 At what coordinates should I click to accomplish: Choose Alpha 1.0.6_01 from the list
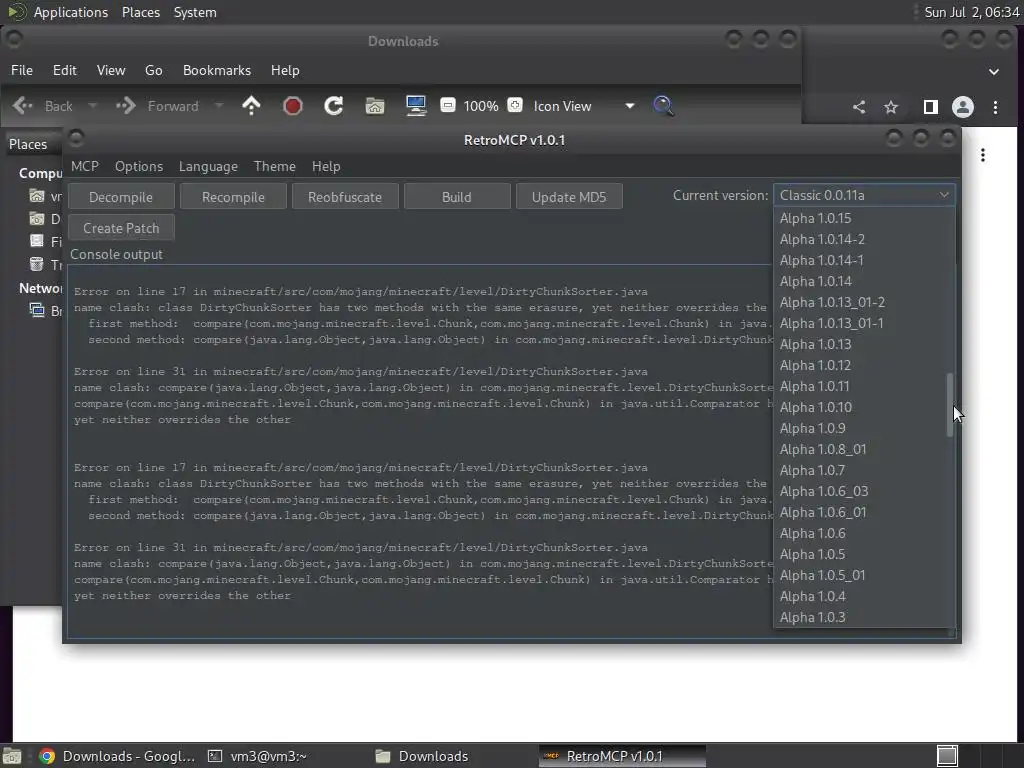[861, 512]
